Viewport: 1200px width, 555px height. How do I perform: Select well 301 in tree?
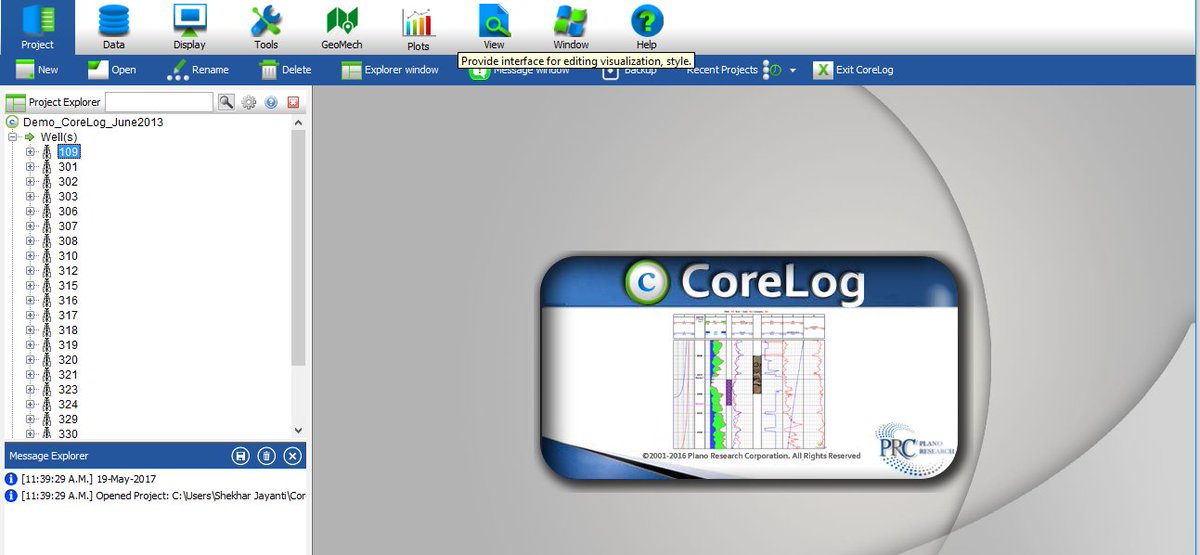click(x=68, y=167)
